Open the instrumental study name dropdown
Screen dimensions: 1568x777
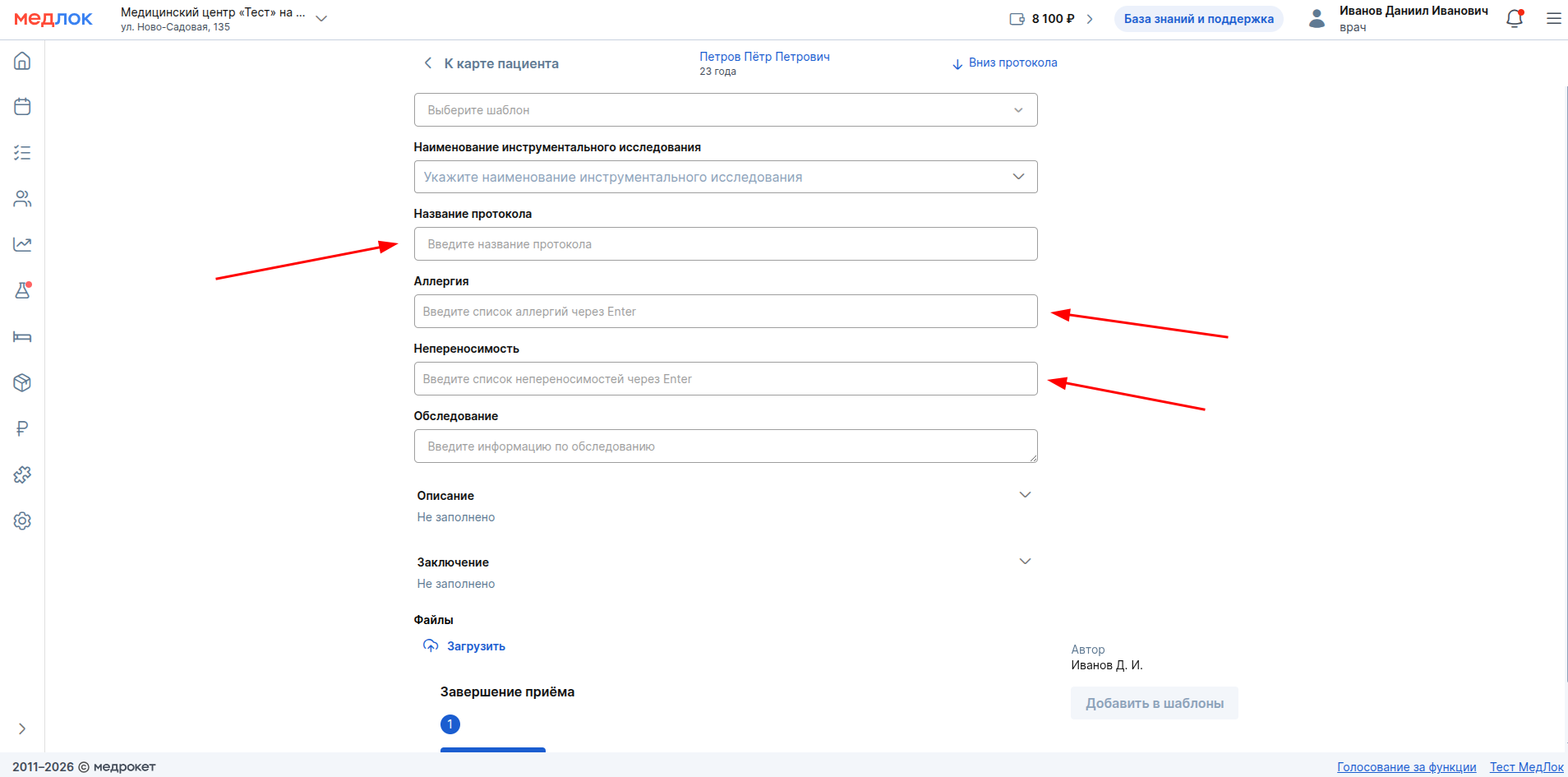[x=725, y=177]
